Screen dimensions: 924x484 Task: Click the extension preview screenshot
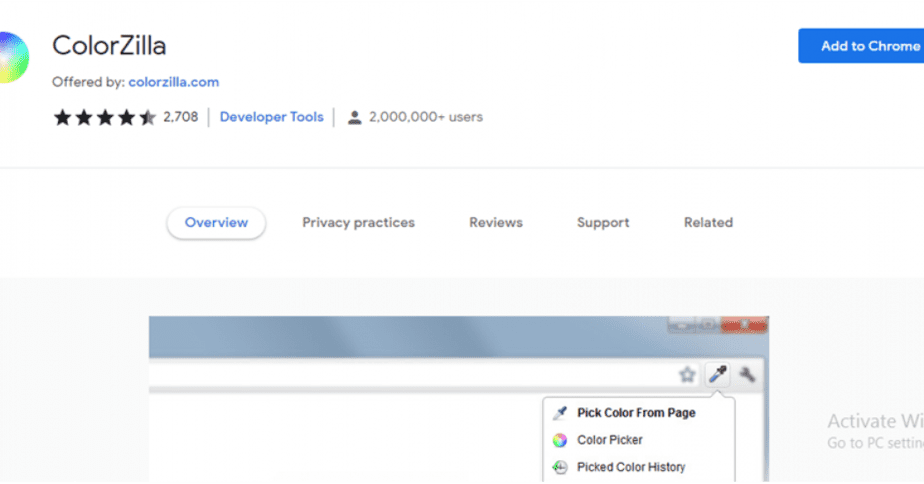click(459, 399)
